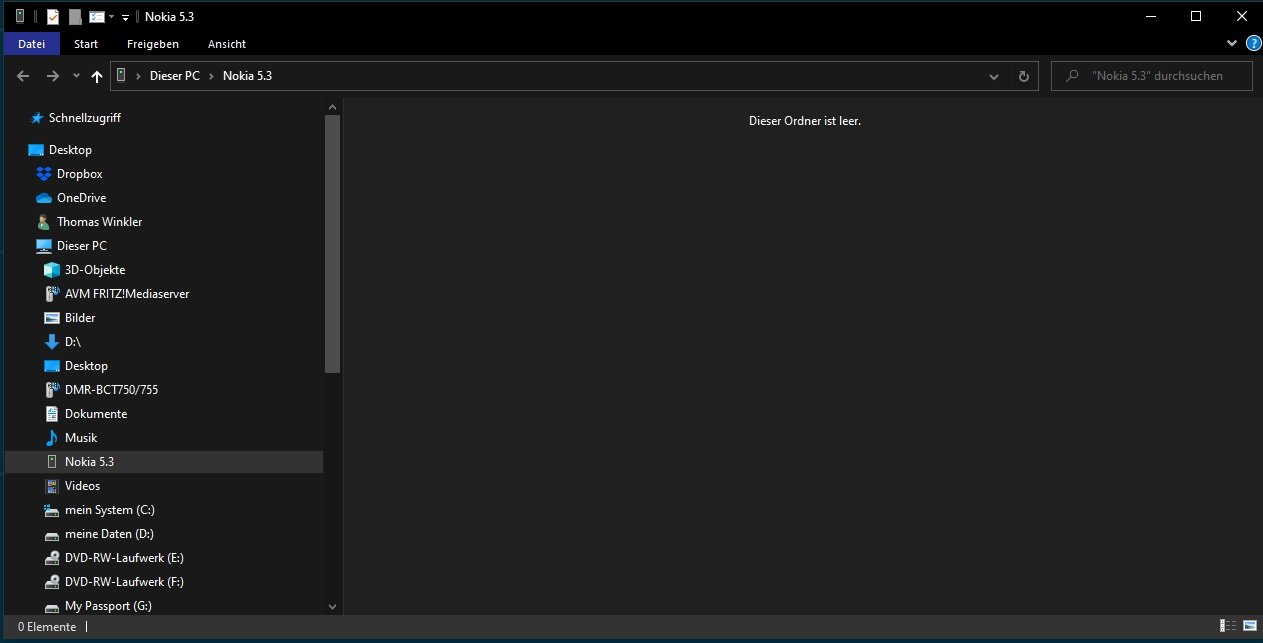The image size is (1263, 643).
Task: Click the phone device icon in the title bar
Action: click(x=21, y=17)
